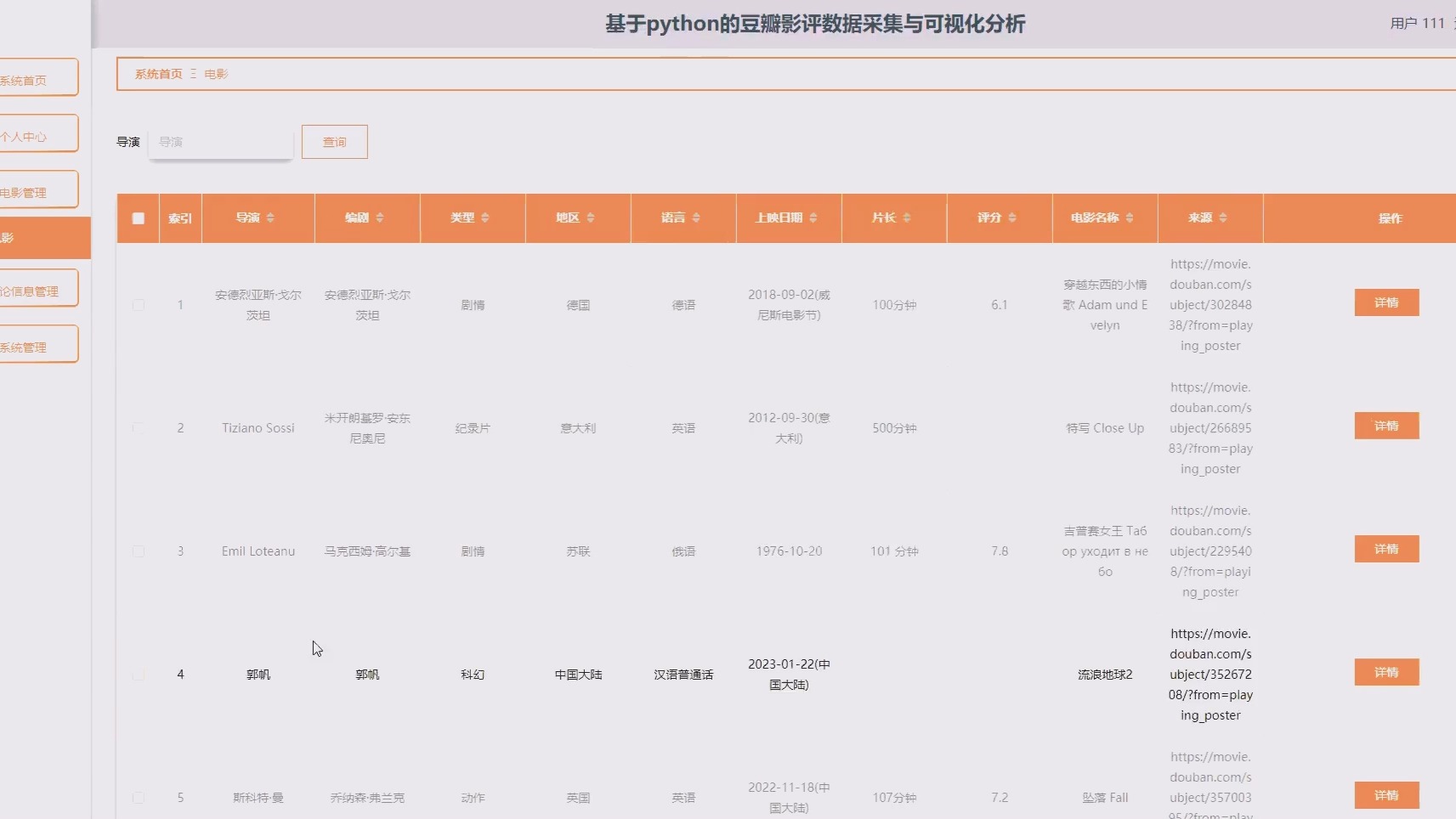Click genre cell 纪录片
The width and height of the screenshot is (1456, 819).
(x=473, y=428)
